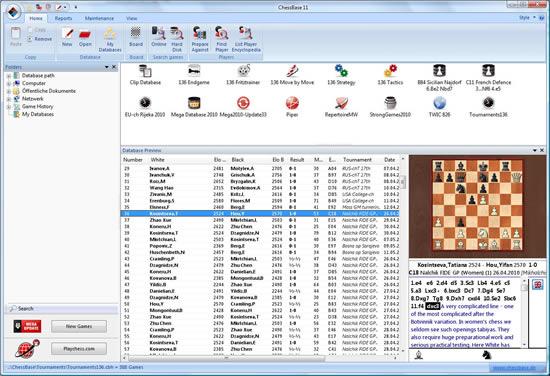Open the Style dropdown in title area
Image resolution: width=550 pixels, height=376 pixels.
pyautogui.click(x=527, y=18)
